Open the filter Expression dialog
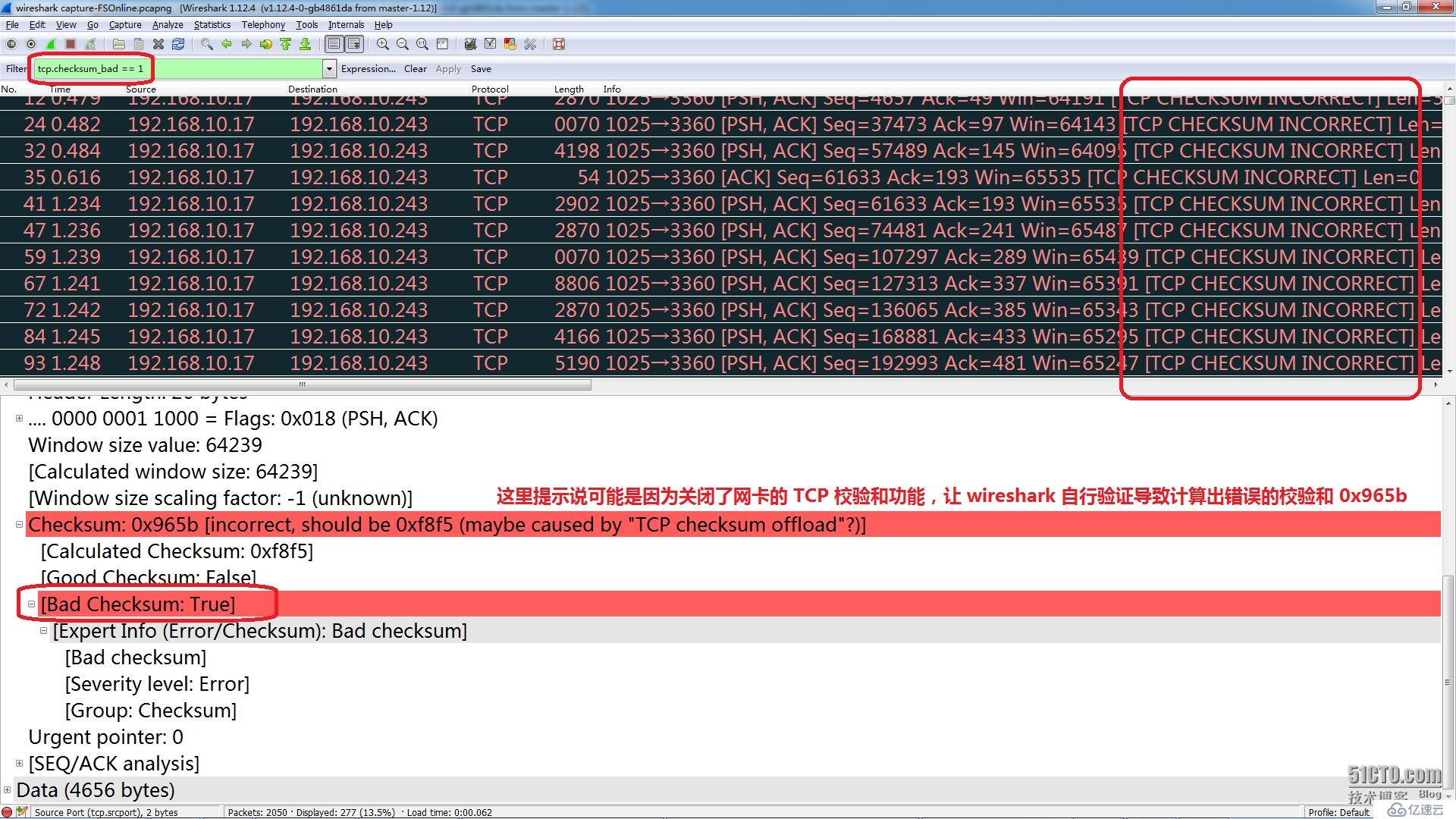The width and height of the screenshot is (1456, 819). (368, 69)
